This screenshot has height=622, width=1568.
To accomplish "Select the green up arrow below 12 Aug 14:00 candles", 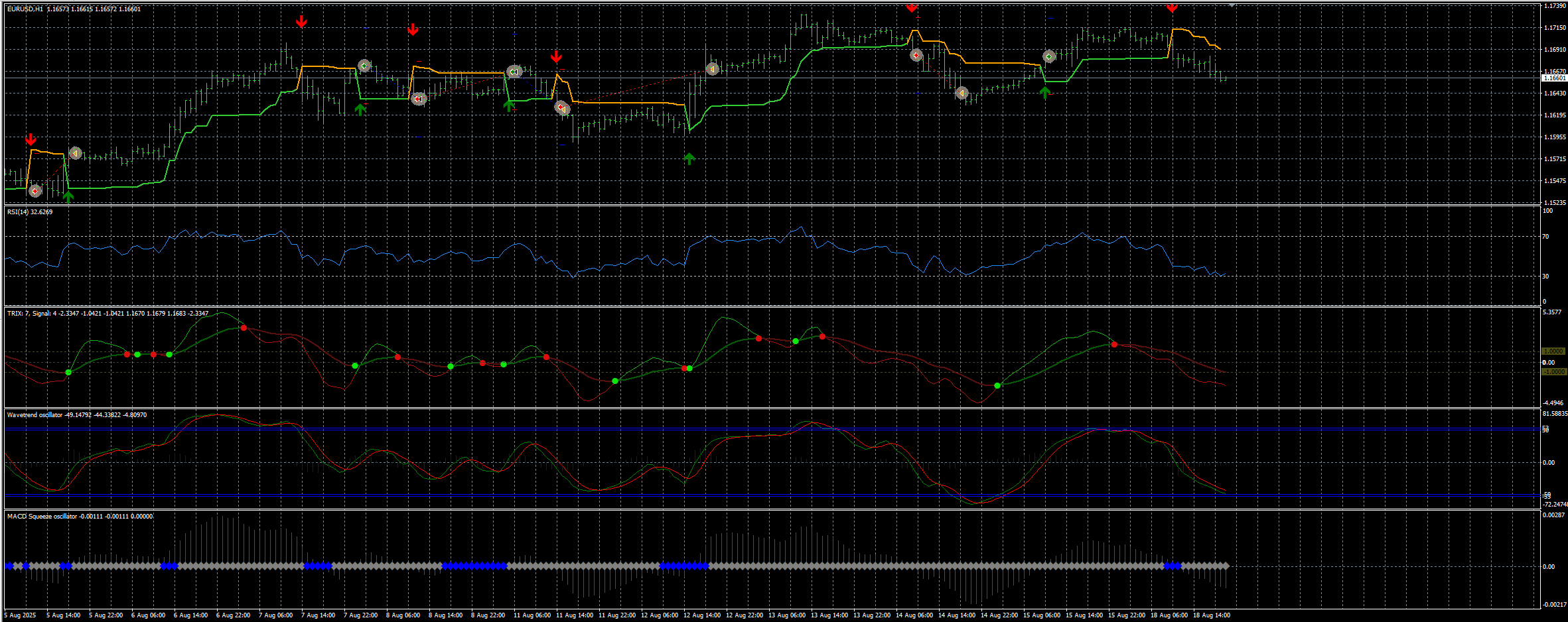I will (x=689, y=158).
